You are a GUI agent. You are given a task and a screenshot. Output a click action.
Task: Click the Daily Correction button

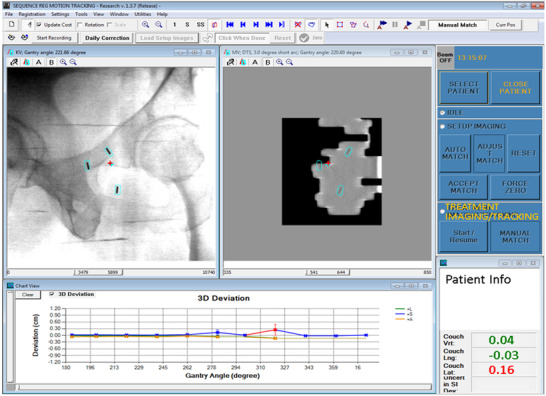[x=107, y=38]
